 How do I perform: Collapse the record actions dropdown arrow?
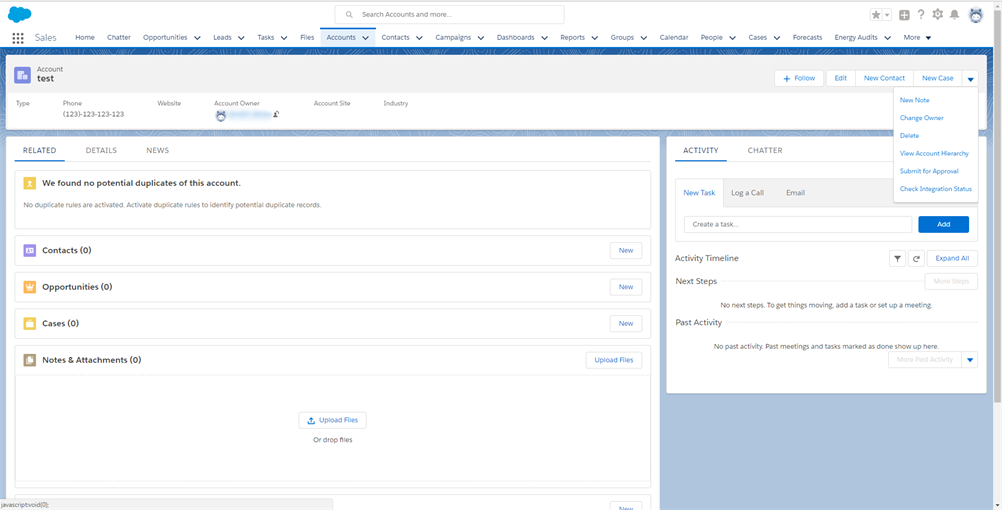[970, 79]
